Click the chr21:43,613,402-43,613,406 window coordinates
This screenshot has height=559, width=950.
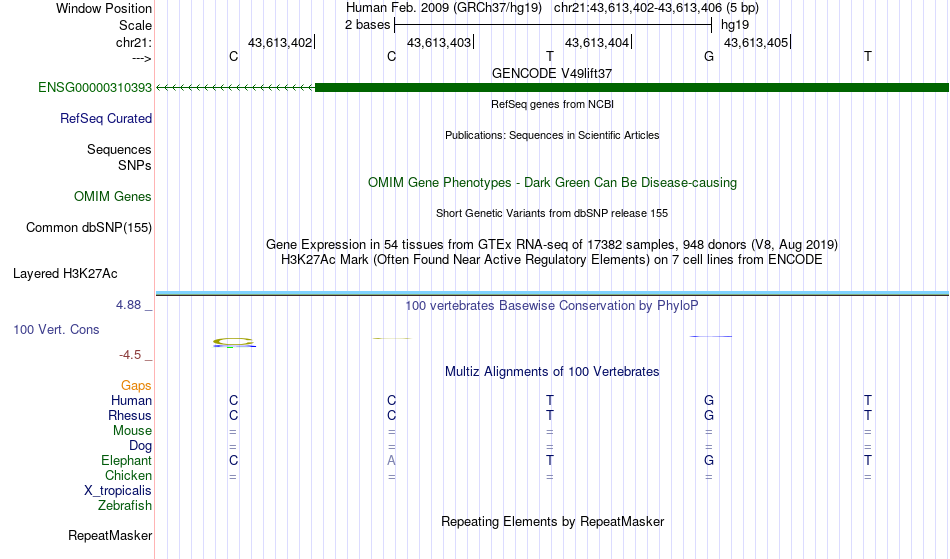(638, 8)
